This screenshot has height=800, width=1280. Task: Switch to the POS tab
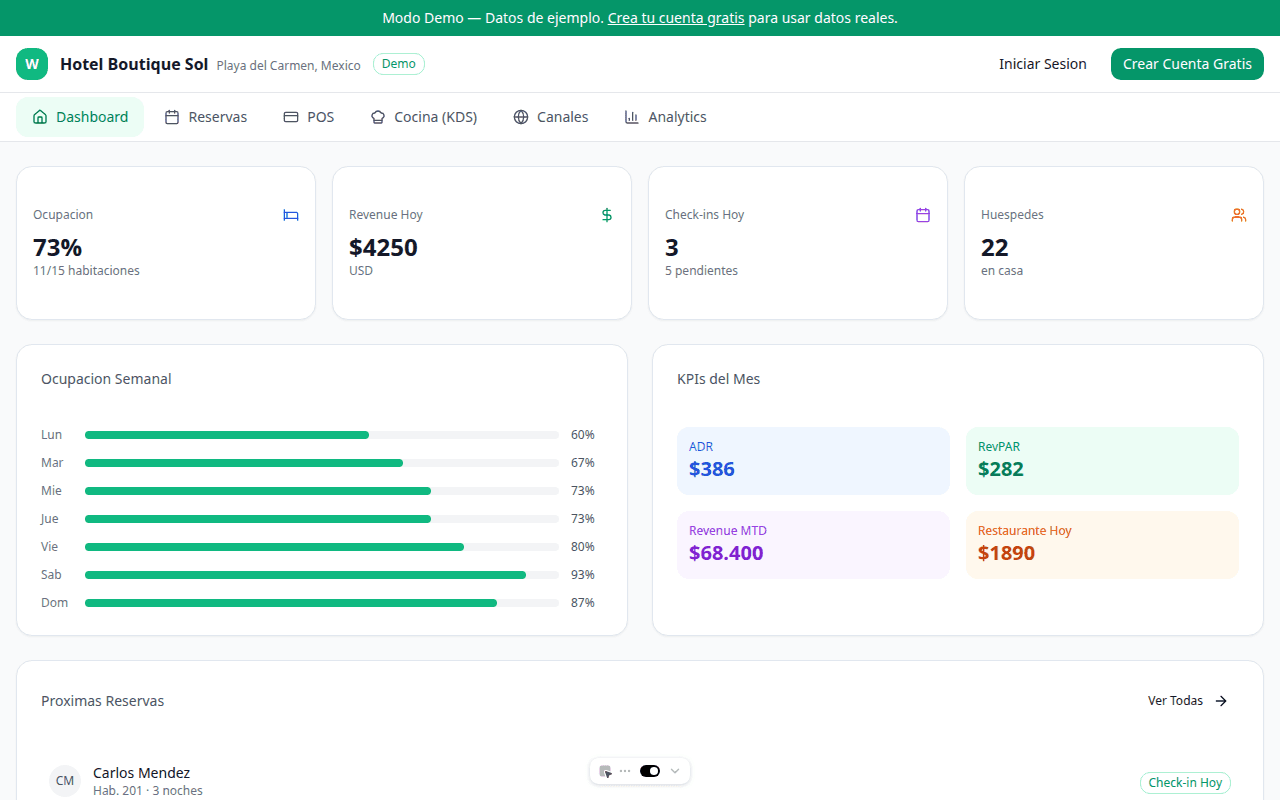pos(309,117)
